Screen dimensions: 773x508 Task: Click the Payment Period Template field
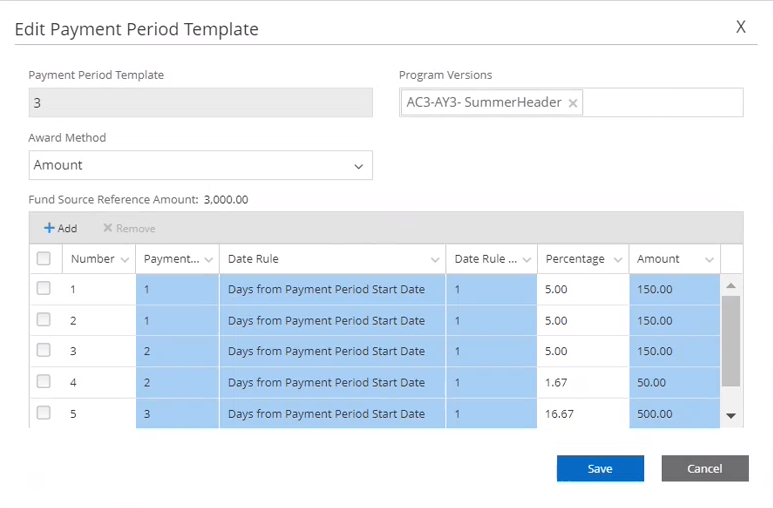[201, 103]
